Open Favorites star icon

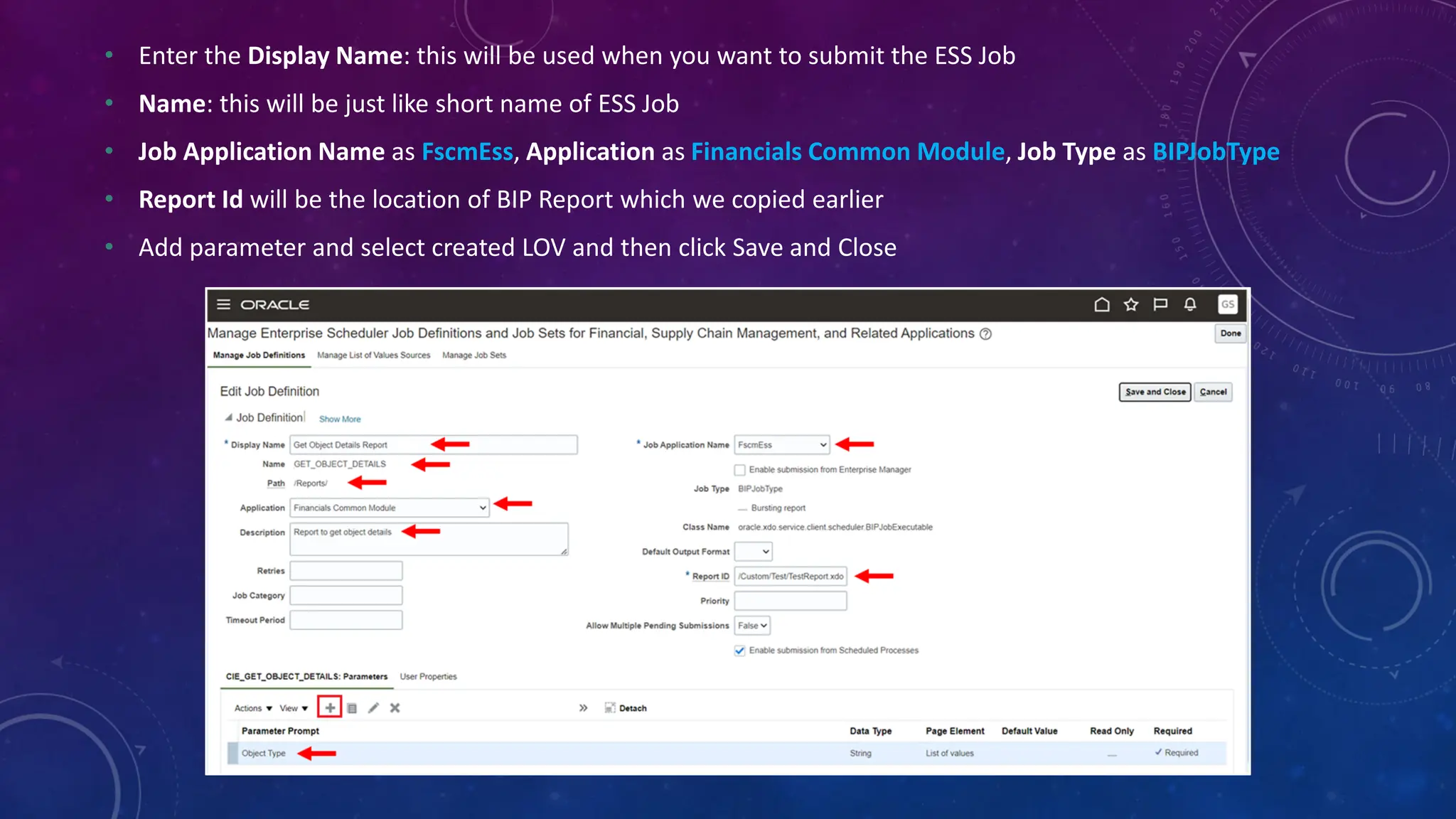point(1131,304)
